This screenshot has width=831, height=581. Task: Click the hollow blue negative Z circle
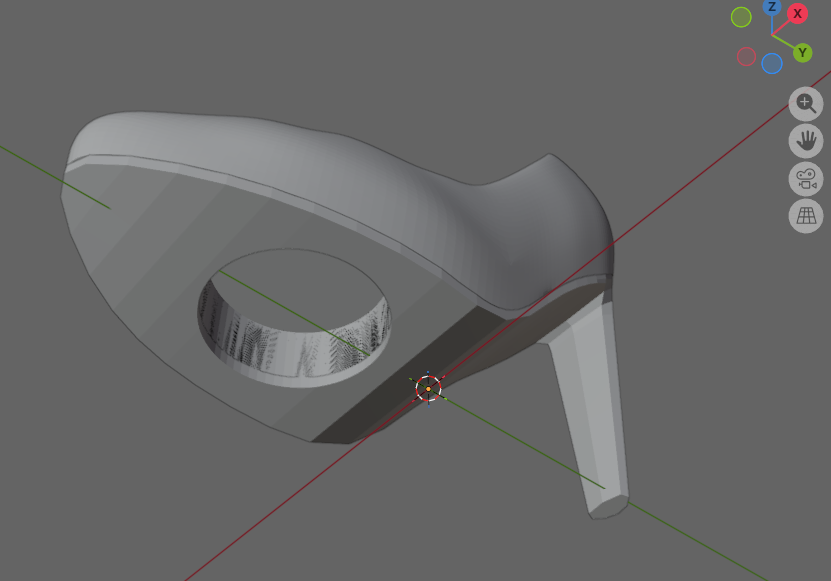tap(772, 64)
